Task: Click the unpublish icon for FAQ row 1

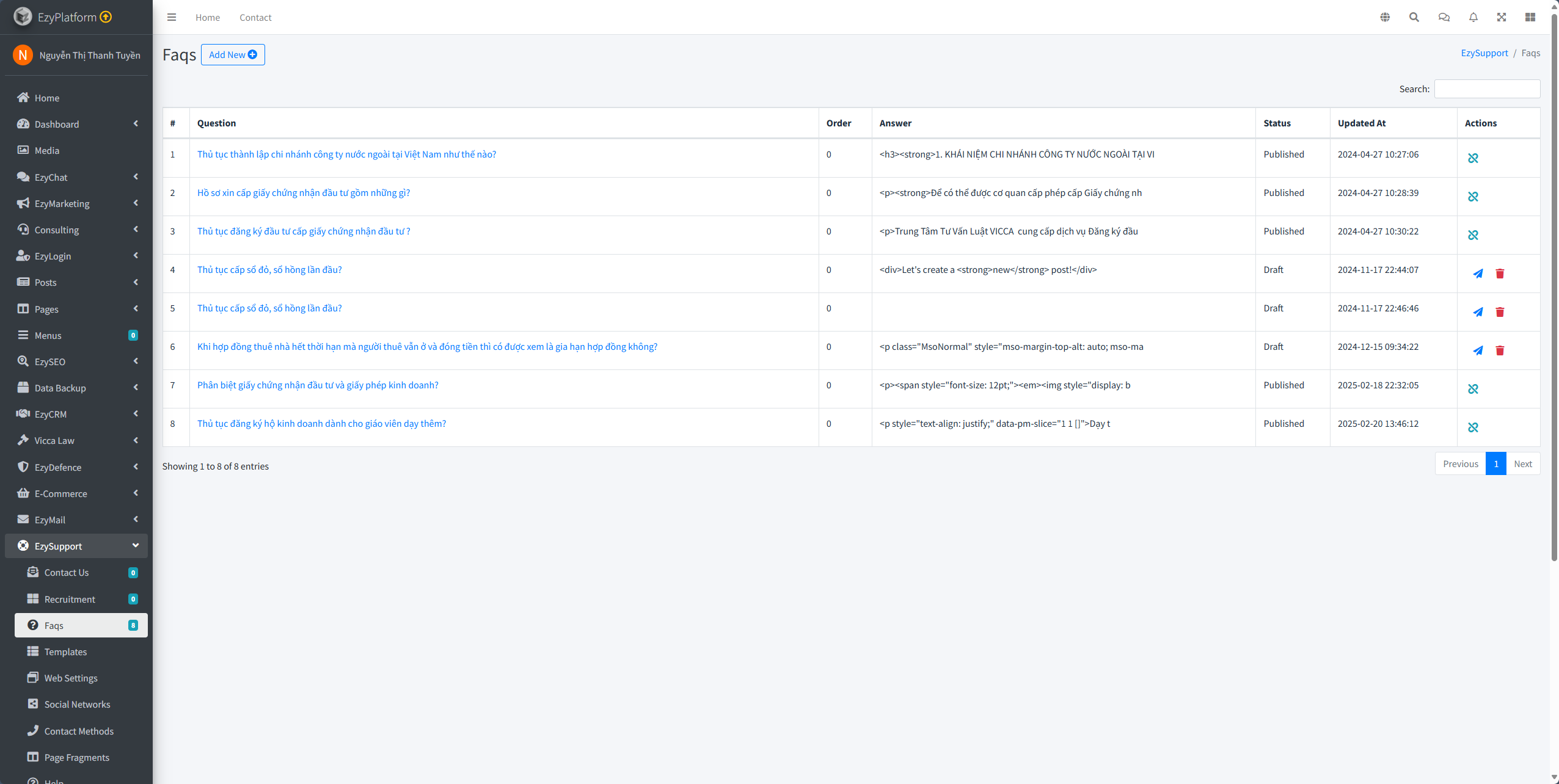Action: pos(1473,158)
